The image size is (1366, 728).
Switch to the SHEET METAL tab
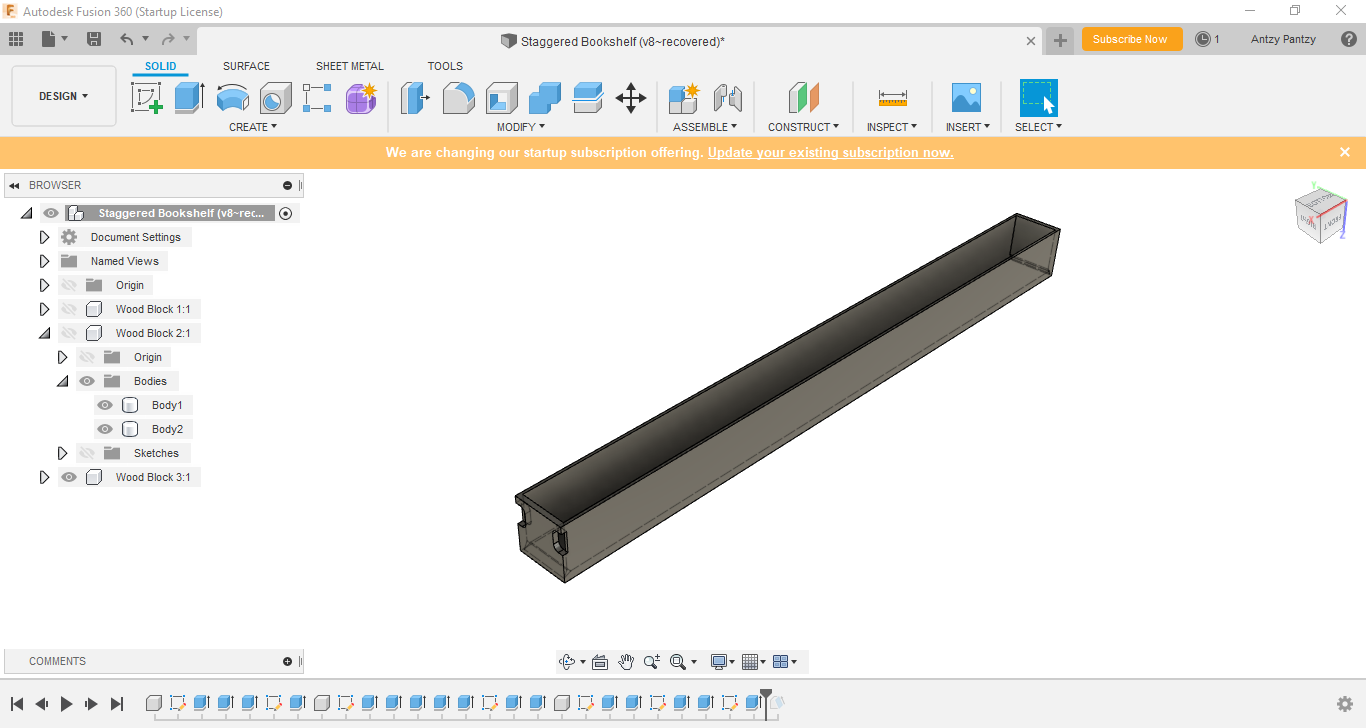point(350,66)
